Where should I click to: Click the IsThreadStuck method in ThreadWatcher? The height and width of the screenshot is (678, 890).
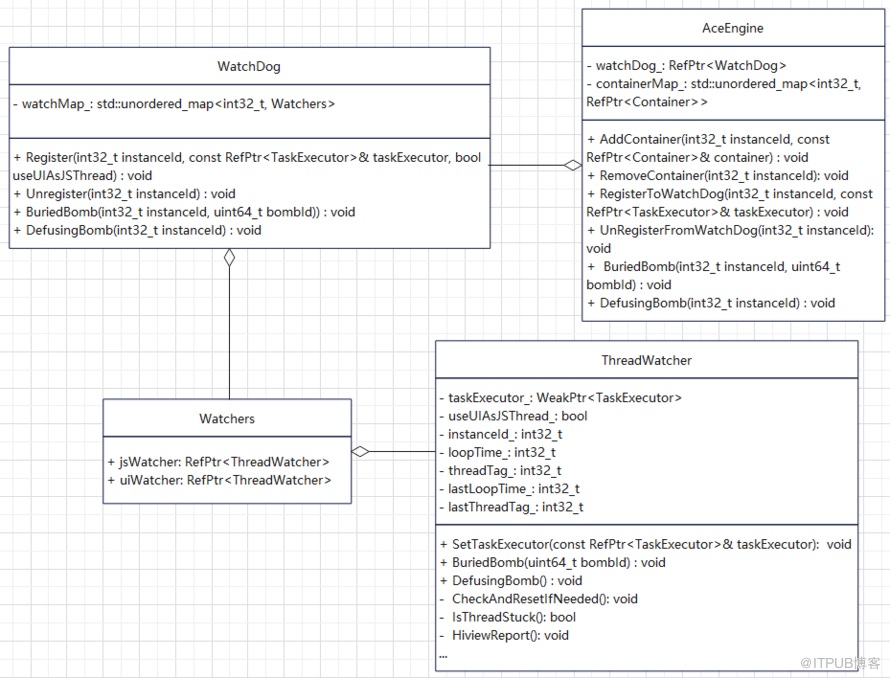coord(508,617)
